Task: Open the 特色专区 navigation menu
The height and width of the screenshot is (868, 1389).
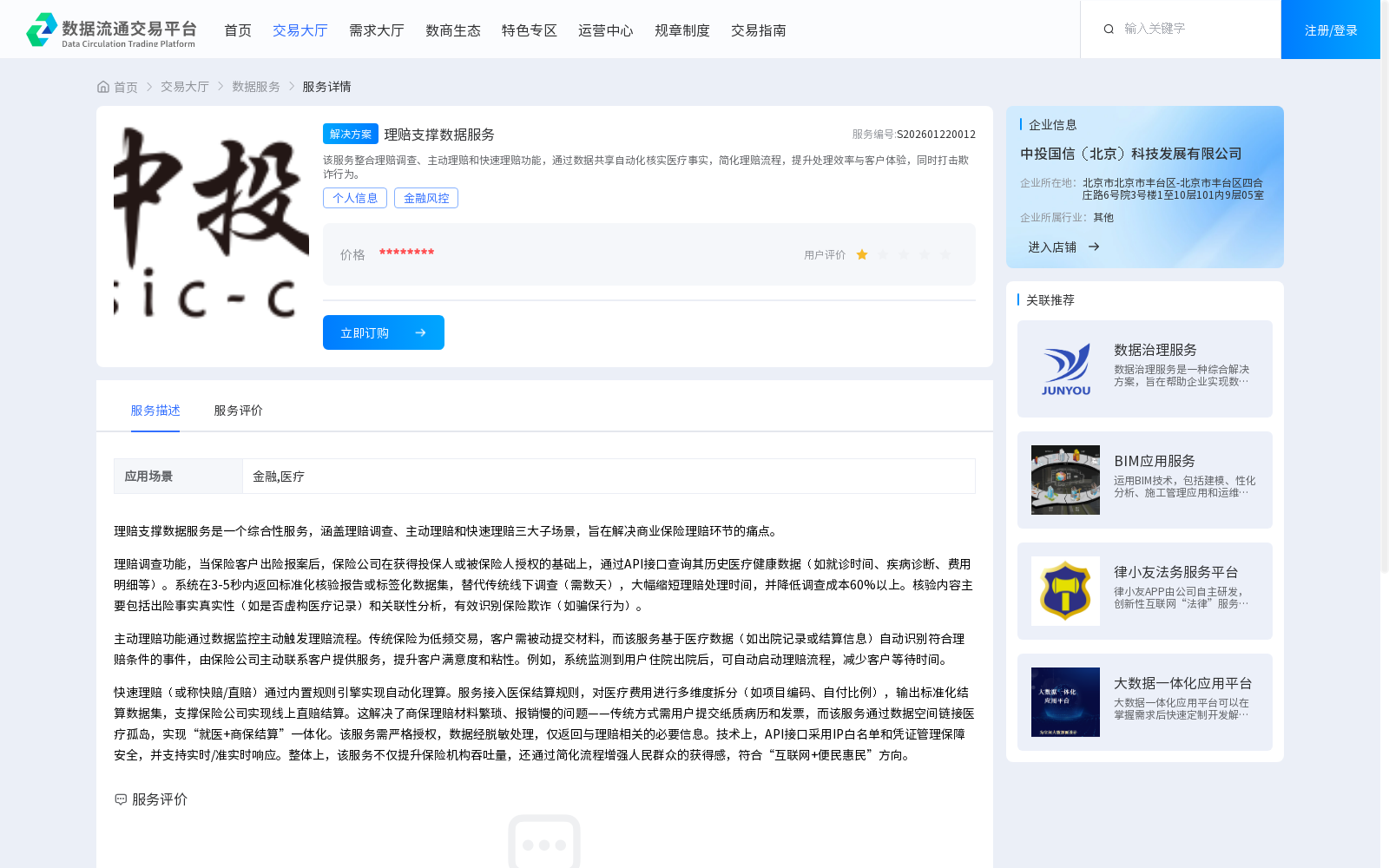Action: [530, 30]
